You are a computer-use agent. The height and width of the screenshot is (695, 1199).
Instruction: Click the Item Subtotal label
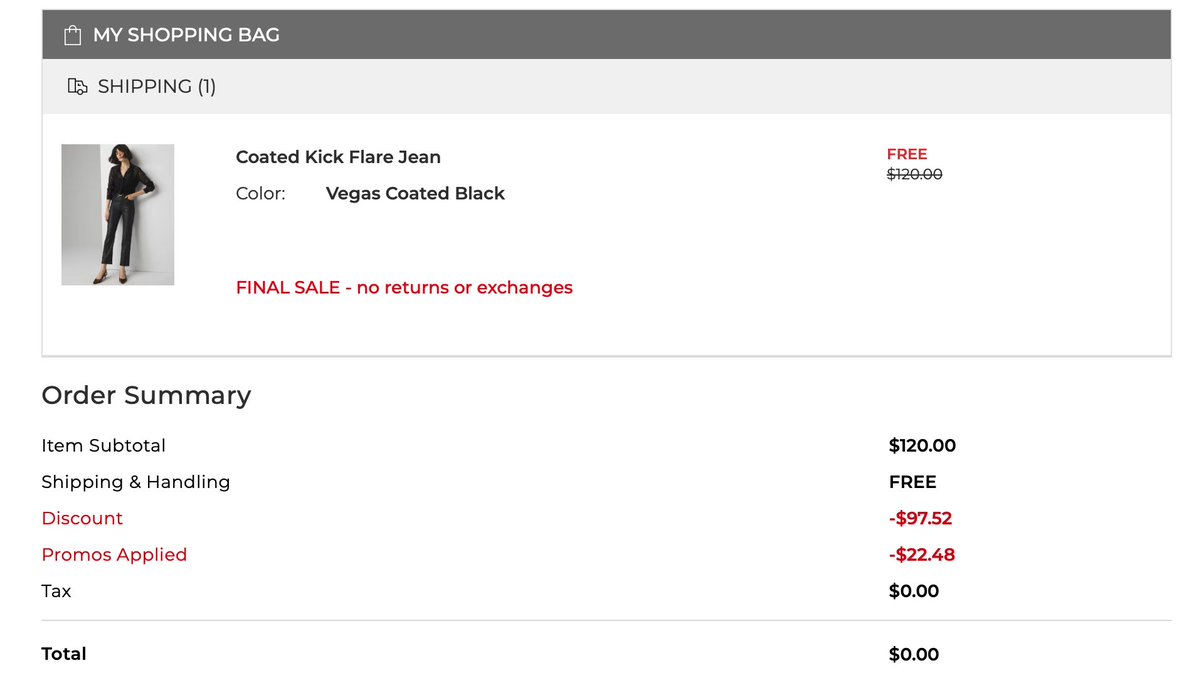click(x=104, y=446)
